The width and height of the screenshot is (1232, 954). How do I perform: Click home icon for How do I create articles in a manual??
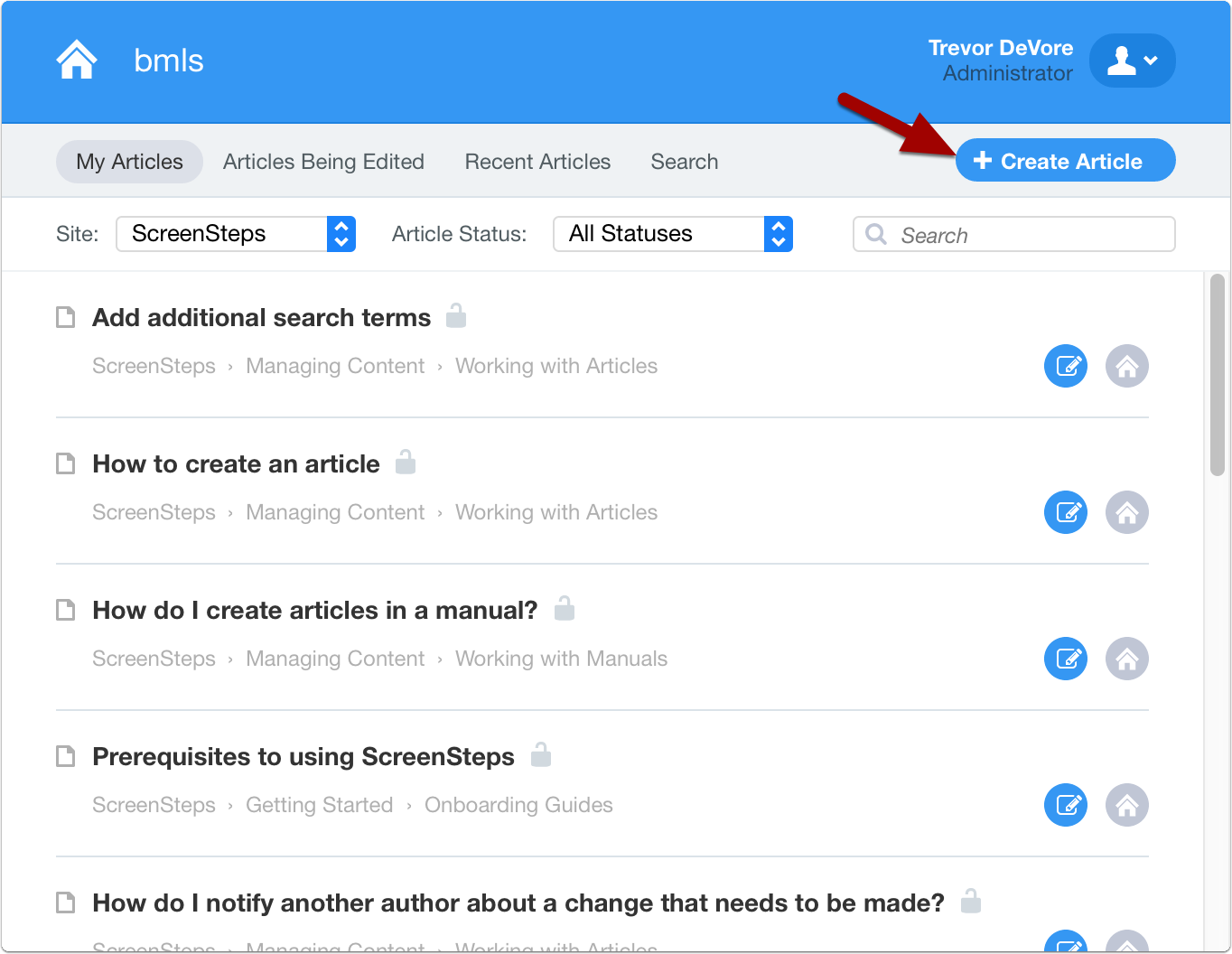1127,659
